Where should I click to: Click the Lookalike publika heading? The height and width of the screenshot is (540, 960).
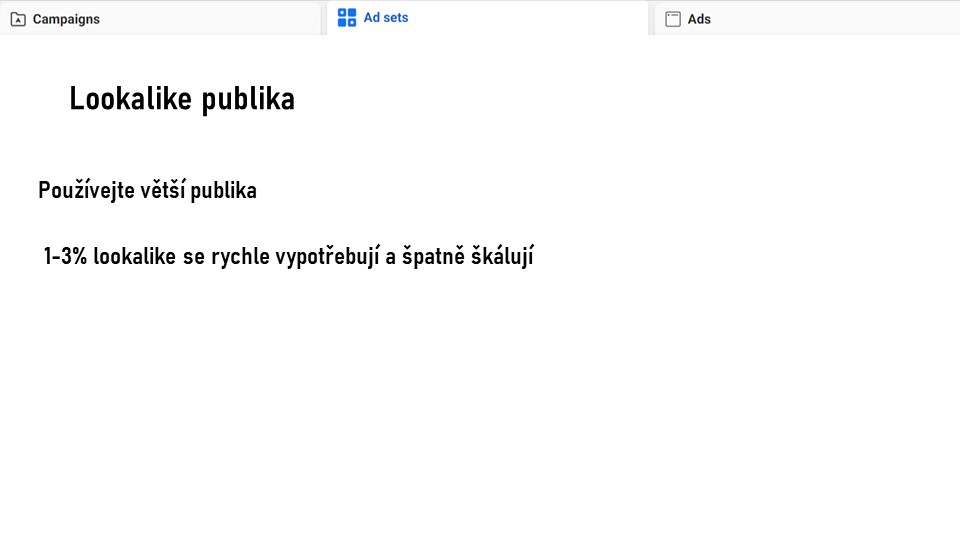[182, 99]
